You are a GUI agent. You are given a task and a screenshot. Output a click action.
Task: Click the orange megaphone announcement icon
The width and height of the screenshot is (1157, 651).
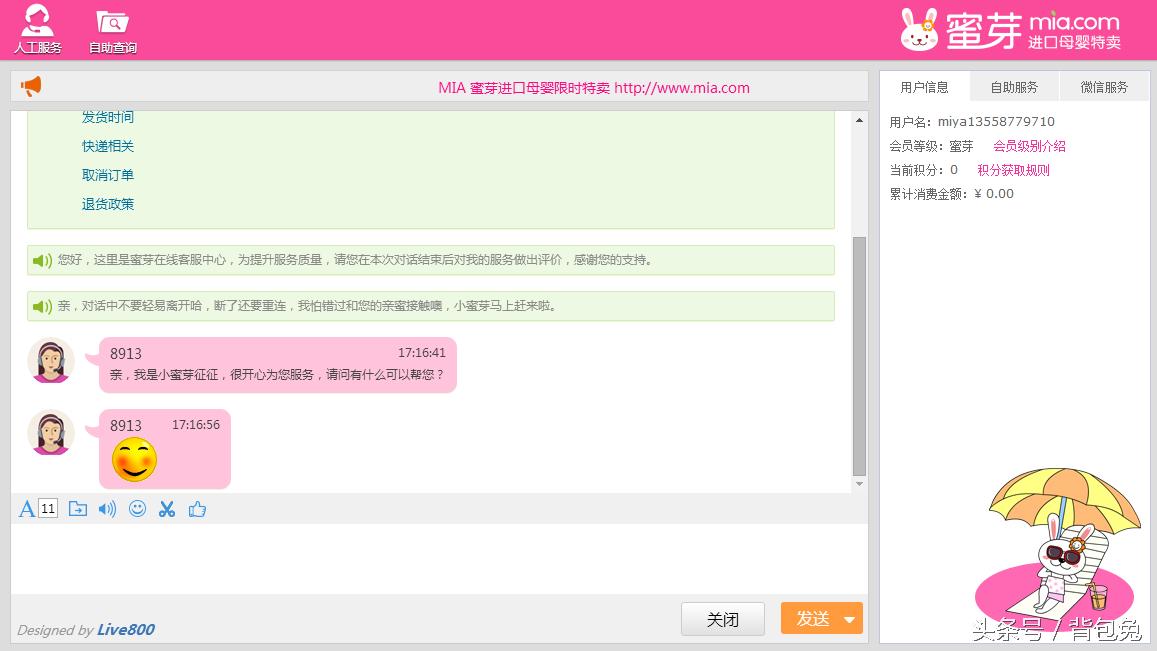[x=32, y=87]
